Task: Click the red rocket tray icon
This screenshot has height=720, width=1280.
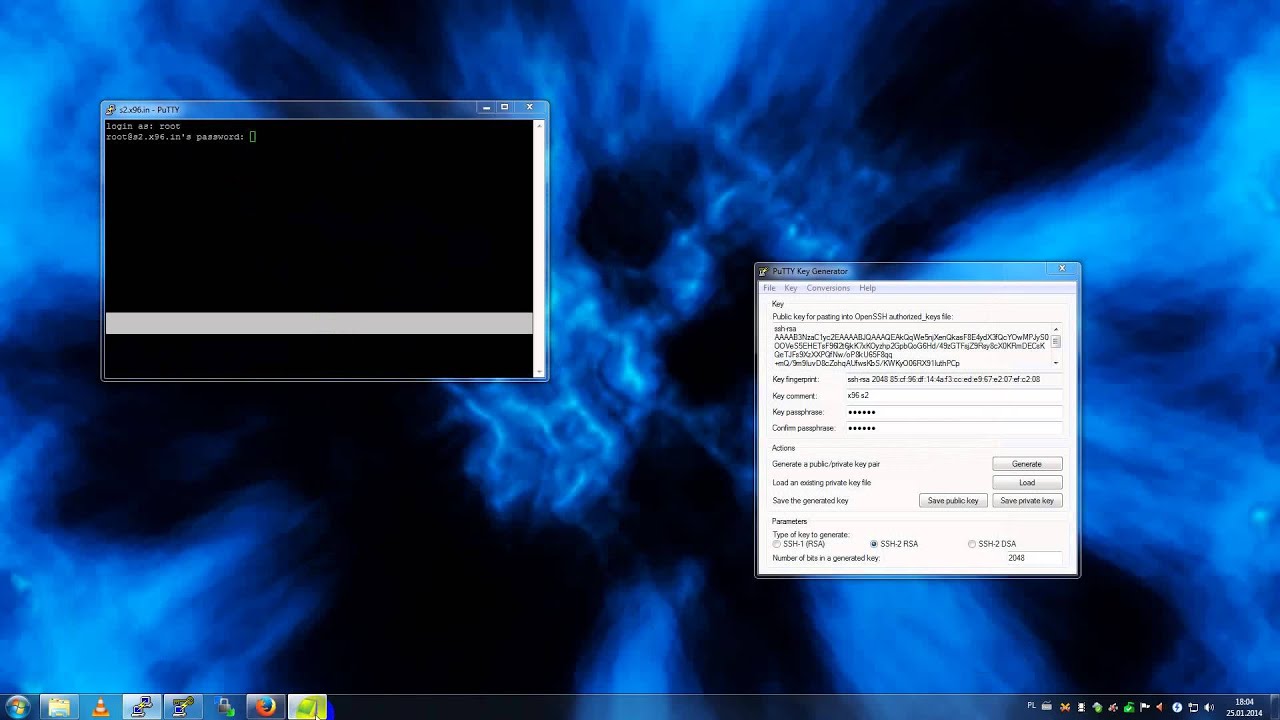Action: tap(1113, 708)
